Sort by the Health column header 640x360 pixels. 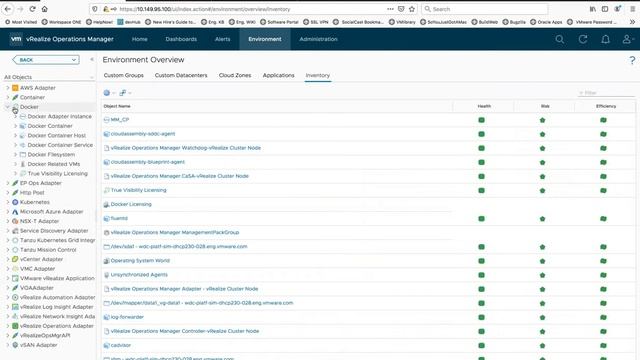point(484,106)
